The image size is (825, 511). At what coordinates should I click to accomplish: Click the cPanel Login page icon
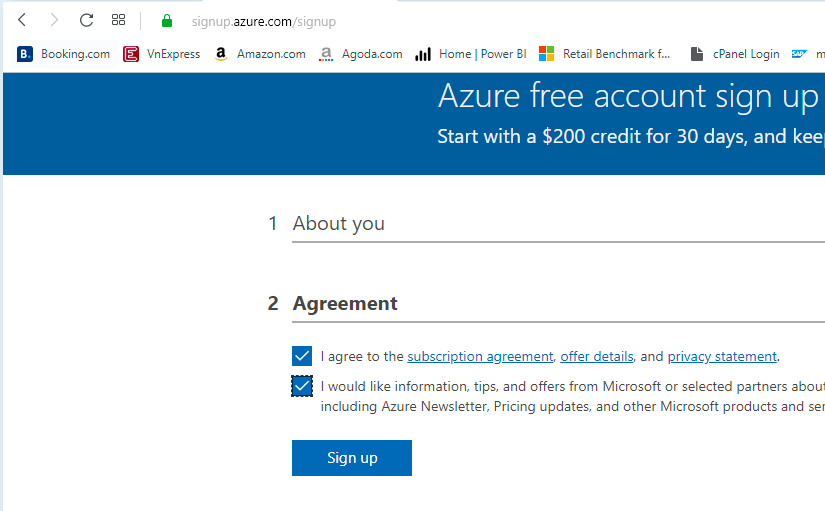click(697, 54)
